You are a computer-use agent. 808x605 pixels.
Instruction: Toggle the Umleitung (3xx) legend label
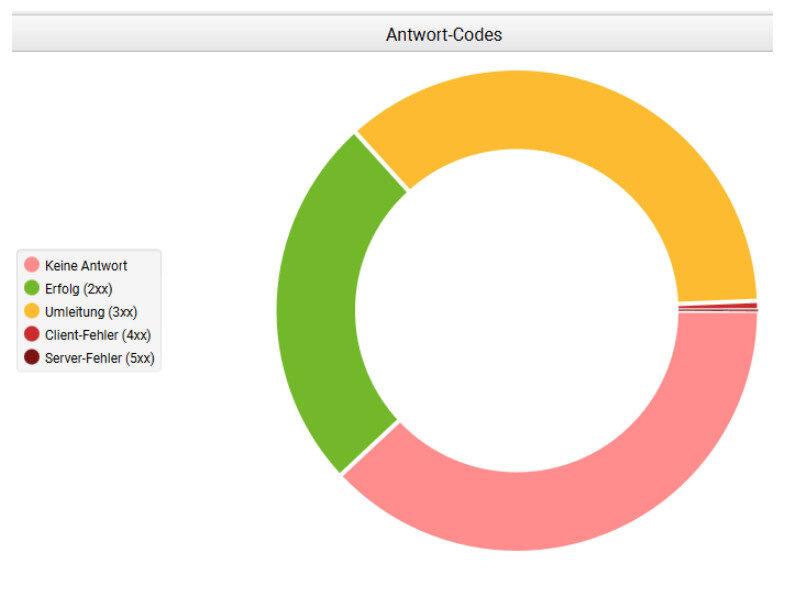[x=90, y=312]
